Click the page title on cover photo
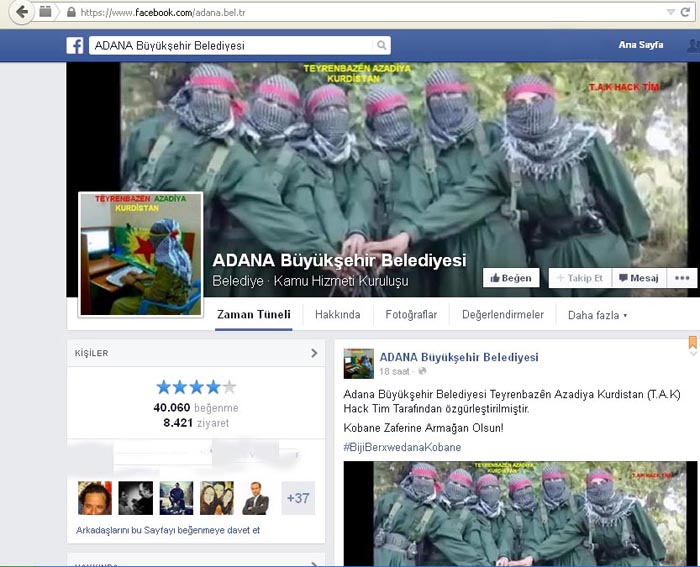Image resolution: width=700 pixels, height=567 pixels. pos(339,260)
